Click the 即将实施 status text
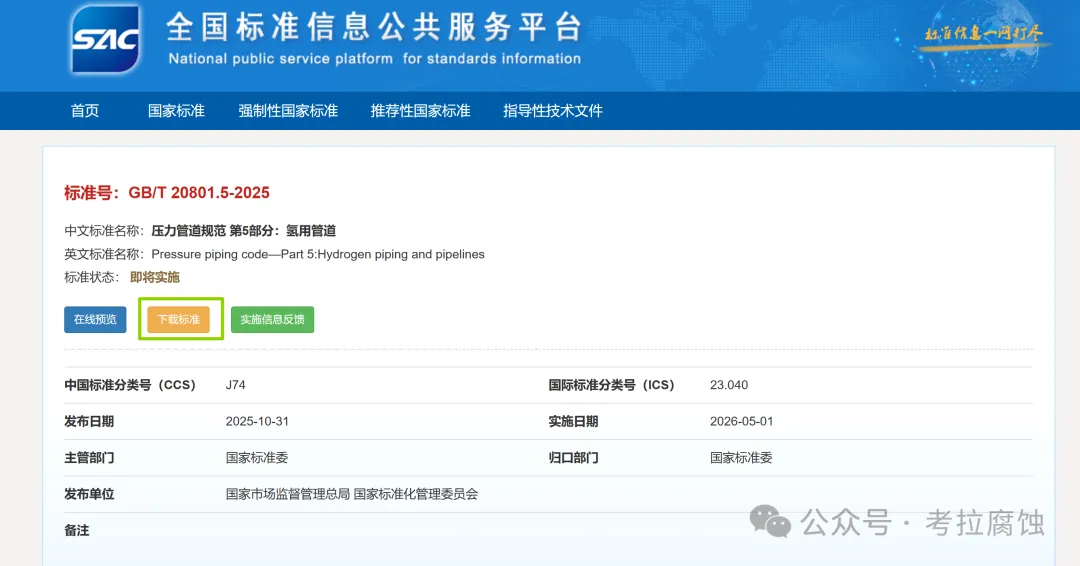1080x566 pixels. [155, 277]
